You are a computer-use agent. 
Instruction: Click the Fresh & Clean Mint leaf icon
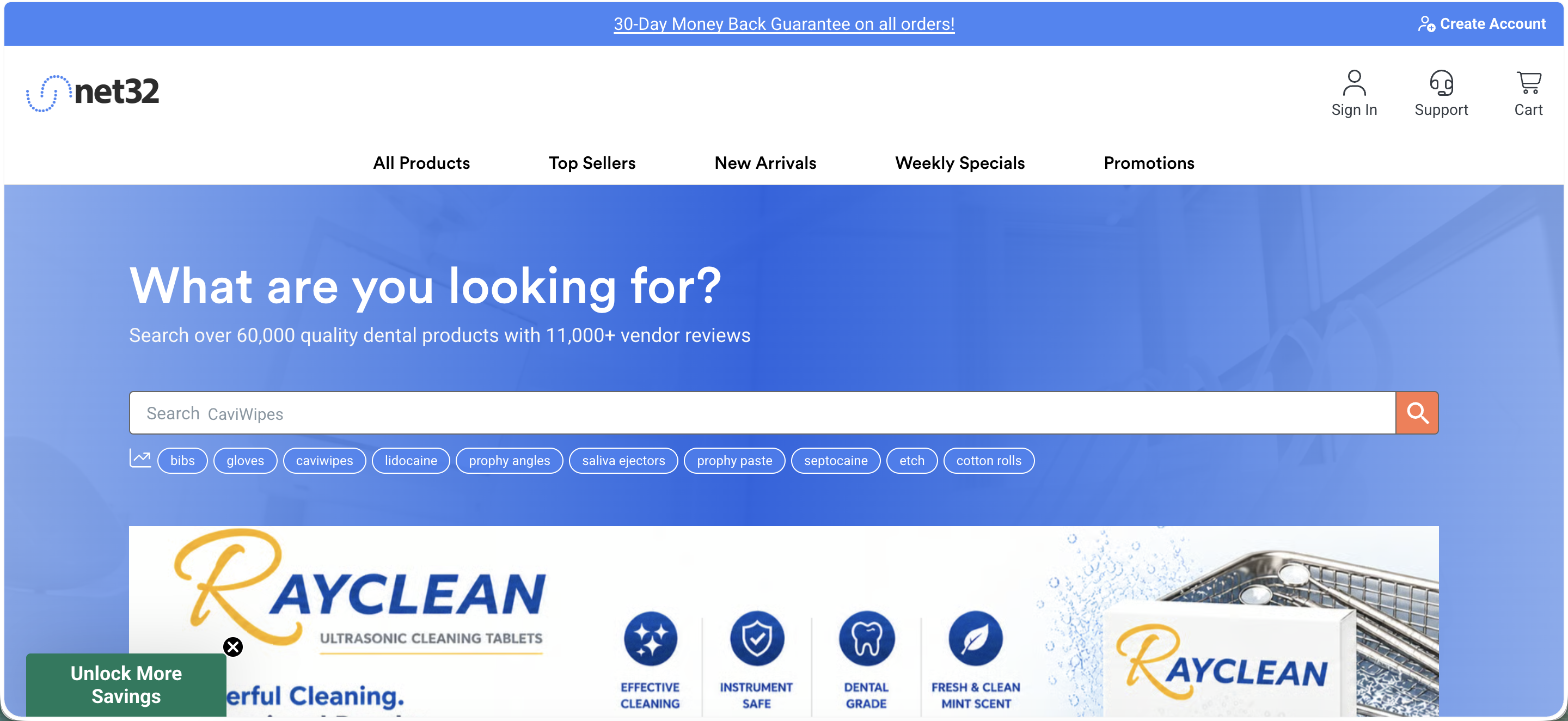pyautogui.click(x=975, y=639)
